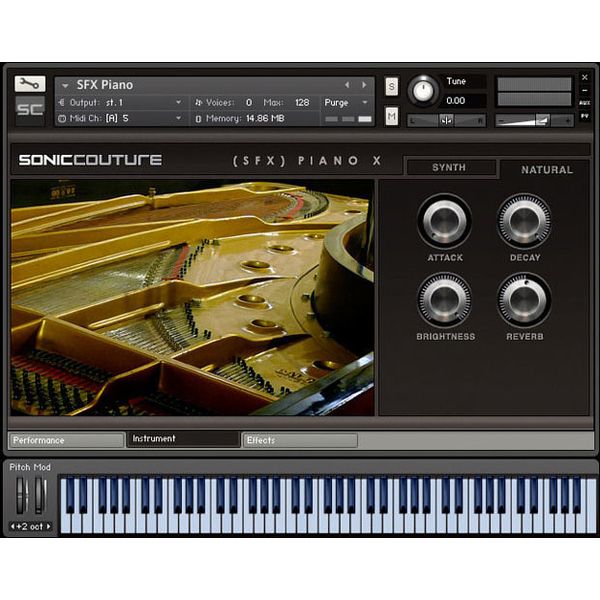Click the Memory 14.86 MB readout

pyautogui.click(x=245, y=119)
